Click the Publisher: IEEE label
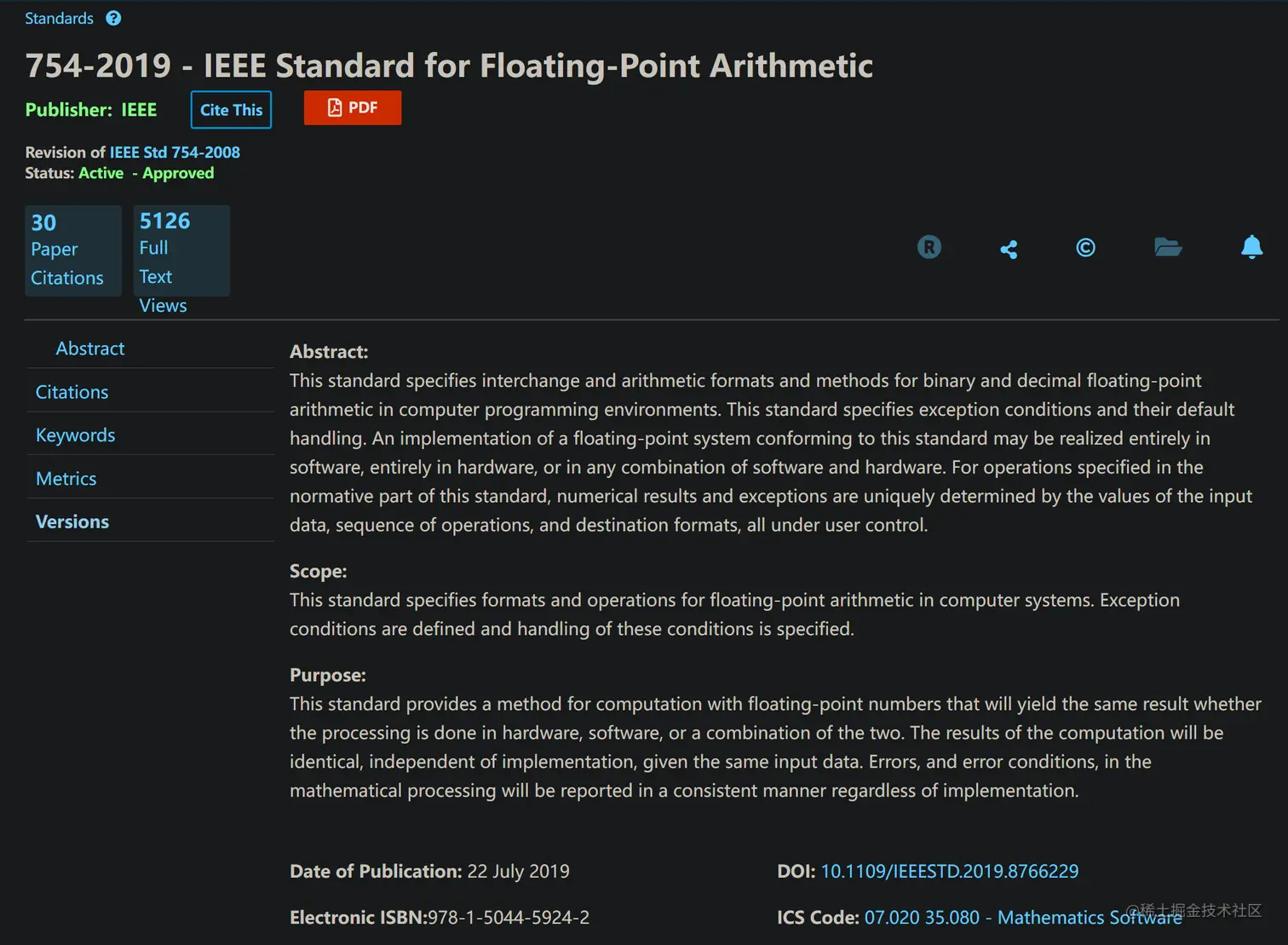 tap(91, 110)
